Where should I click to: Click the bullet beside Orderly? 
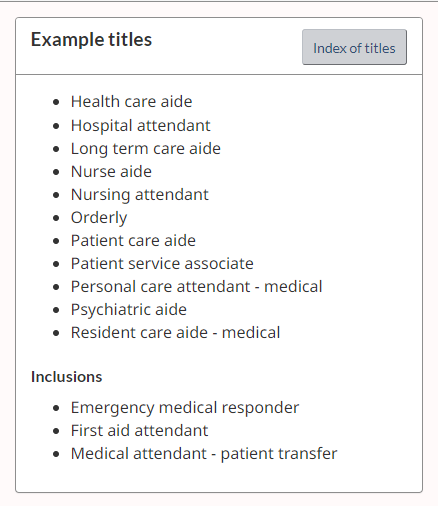tap(56, 218)
